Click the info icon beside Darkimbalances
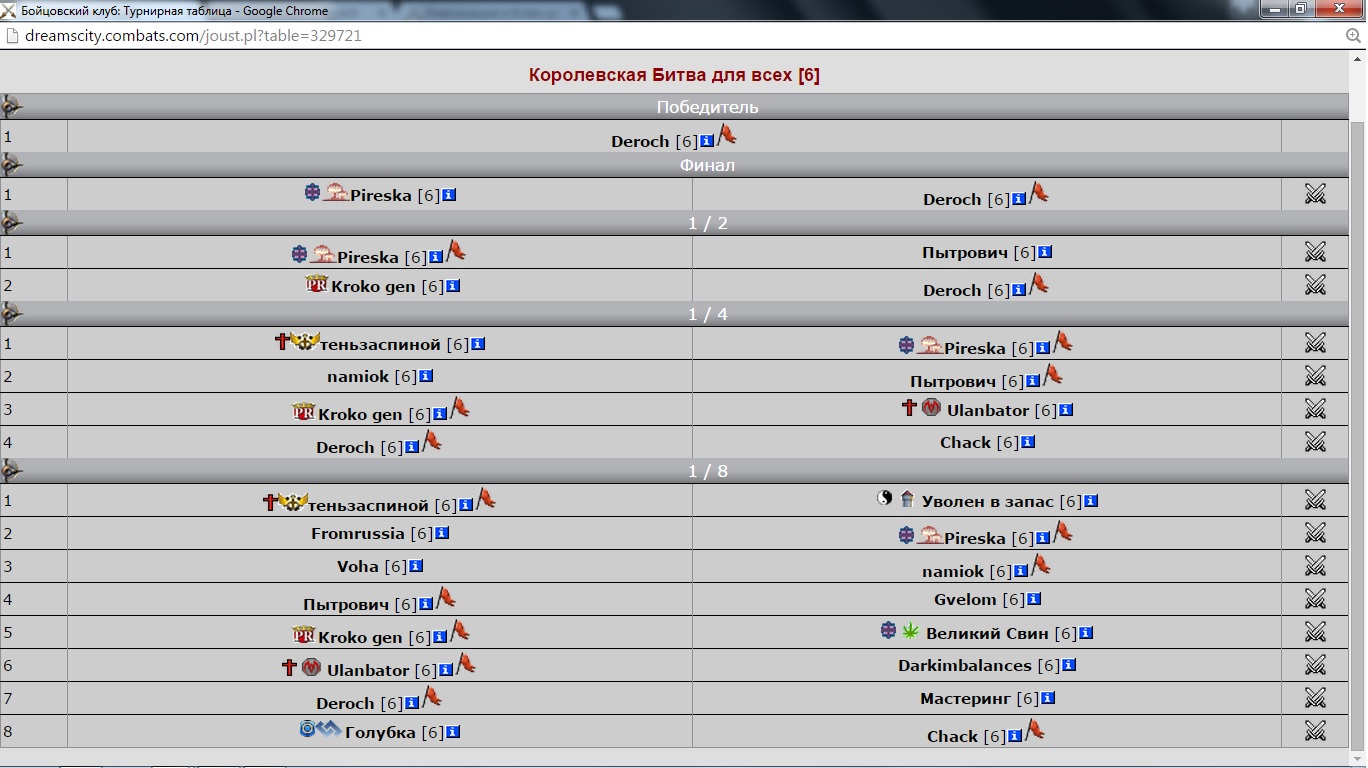This screenshot has width=1368, height=768. tap(1069, 665)
